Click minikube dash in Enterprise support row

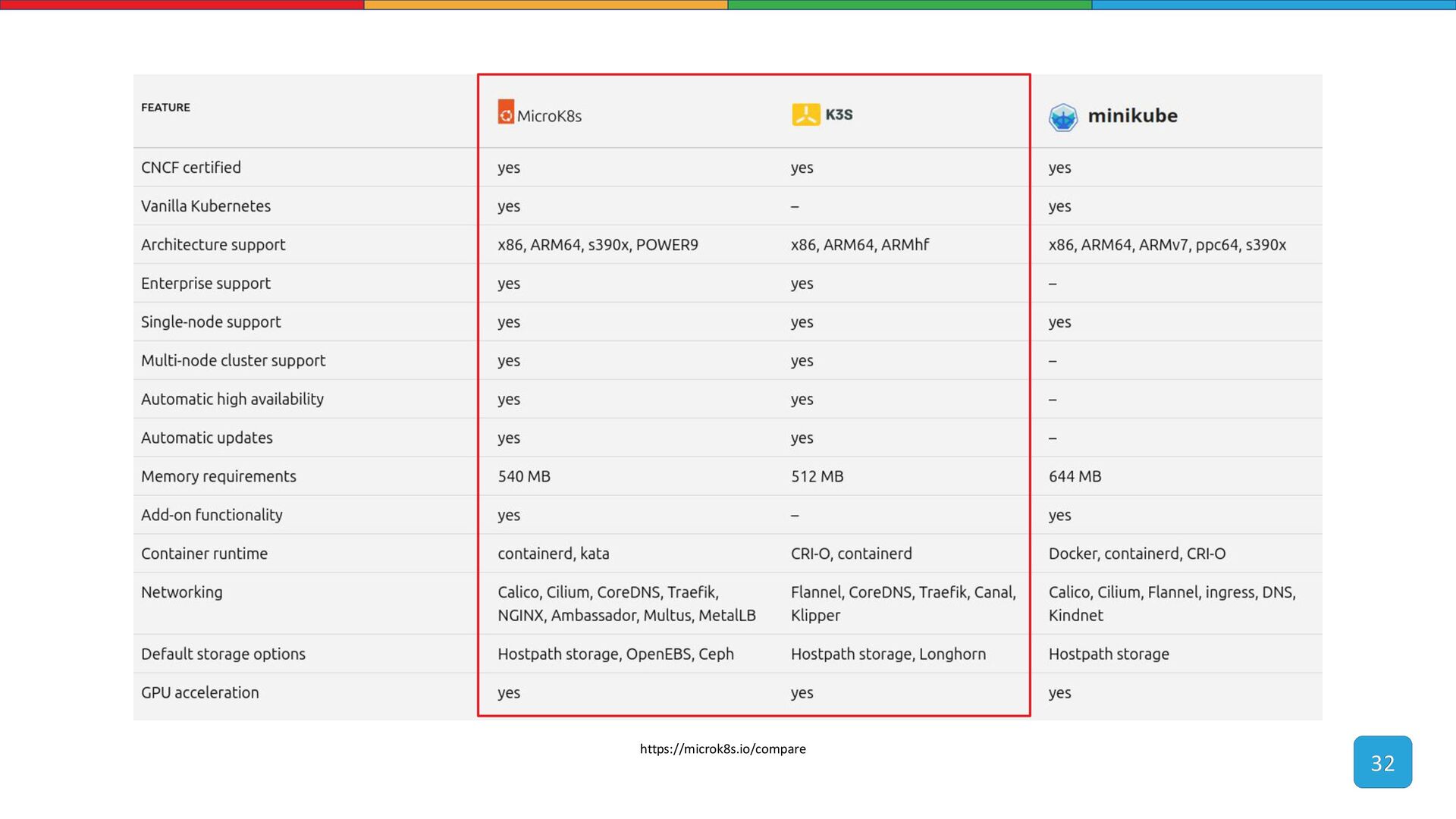tap(1053, 284)
